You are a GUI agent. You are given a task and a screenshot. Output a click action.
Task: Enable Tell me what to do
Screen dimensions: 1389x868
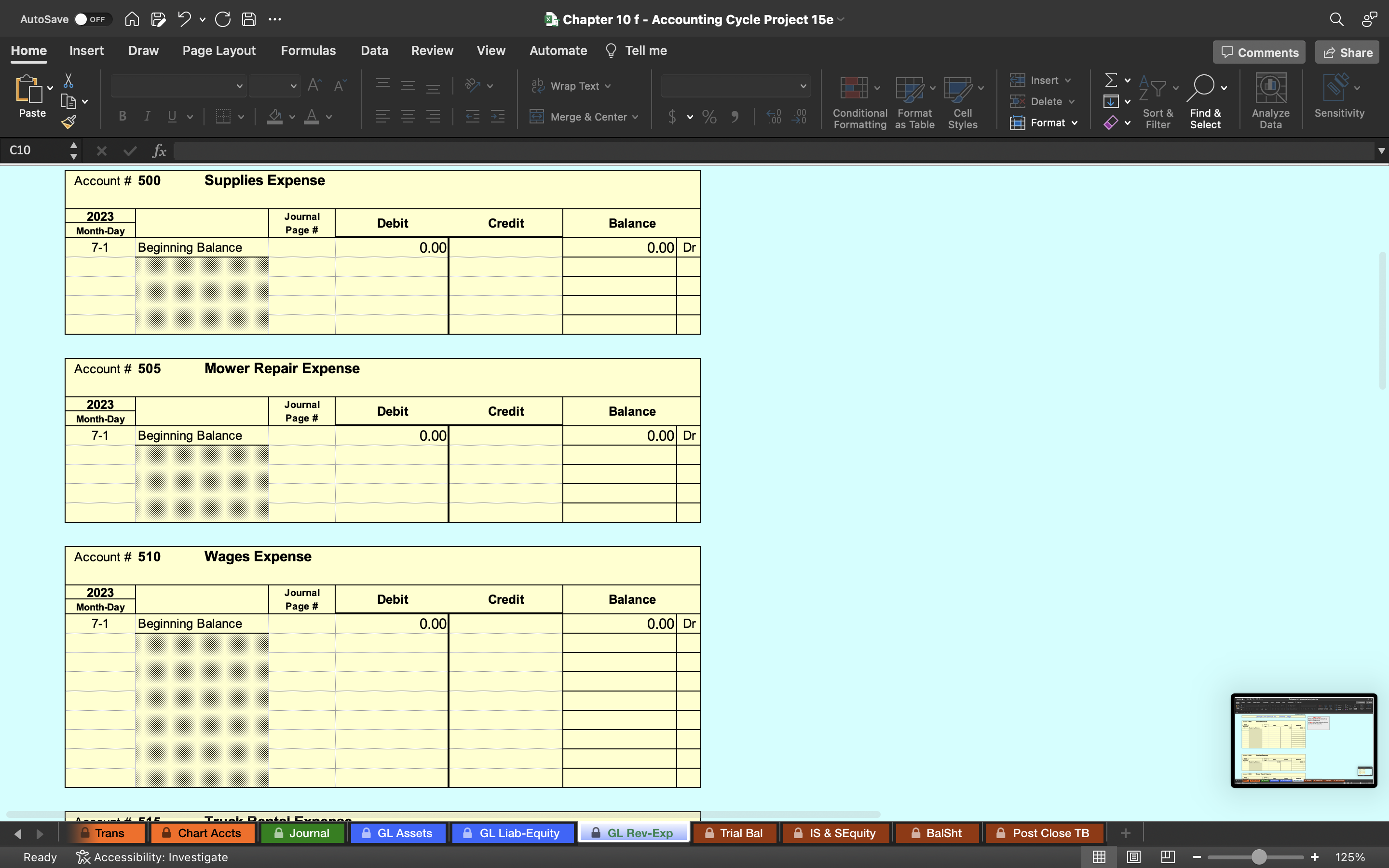[646, 50]
